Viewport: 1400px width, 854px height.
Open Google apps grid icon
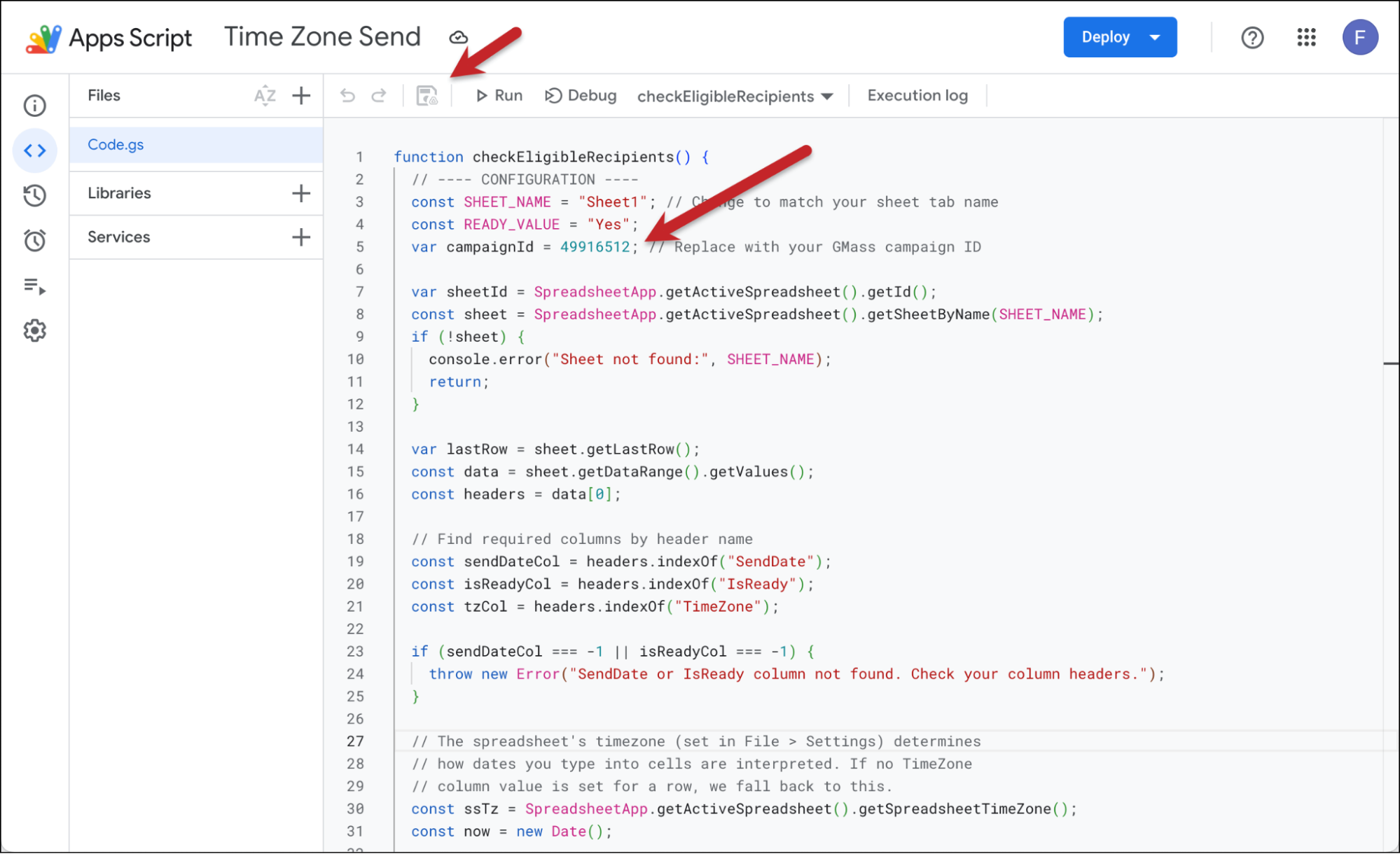coord(1306,37)
